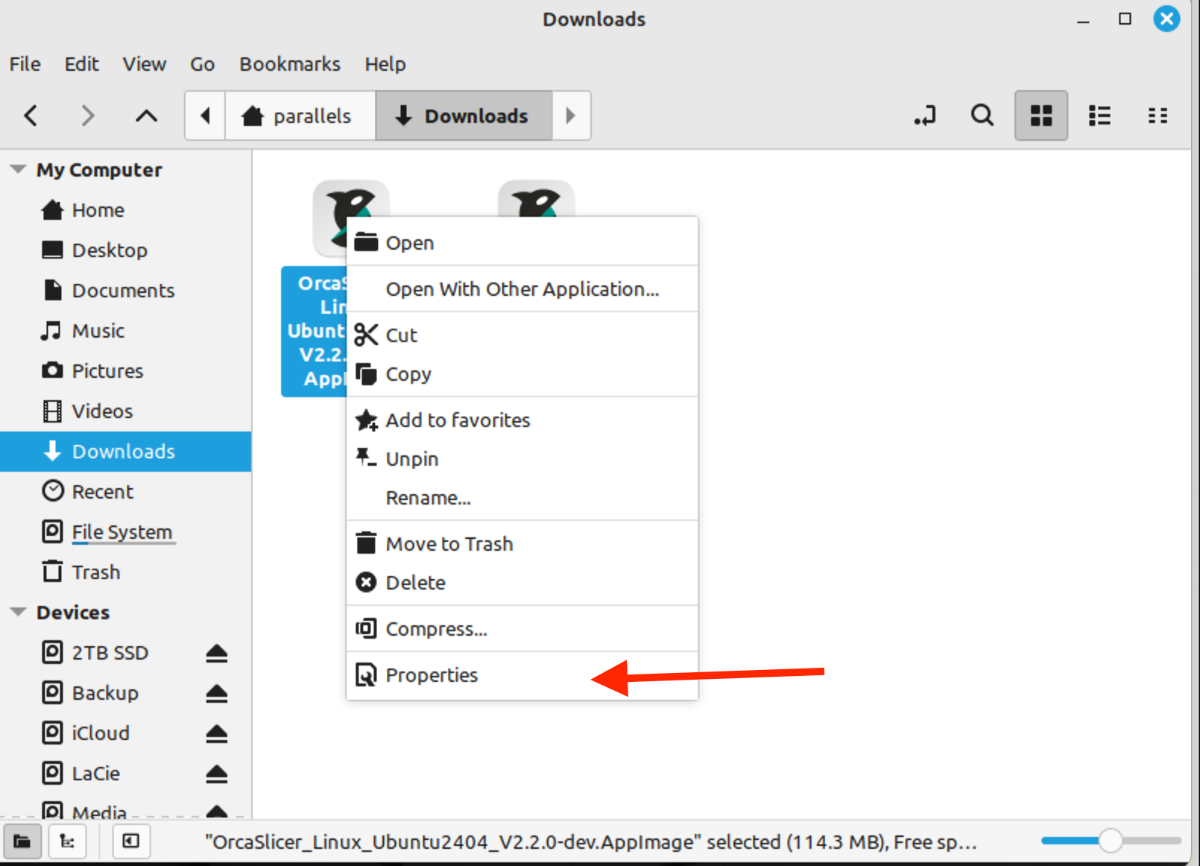Choose Delete in the context menu
This screenshot has width=1200, height=866.
522,582
